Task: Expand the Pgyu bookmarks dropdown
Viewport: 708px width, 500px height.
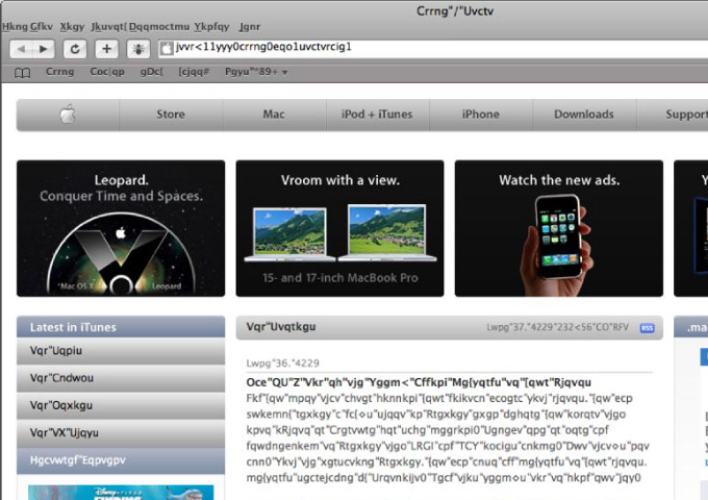Action: (x=256, y=72)
